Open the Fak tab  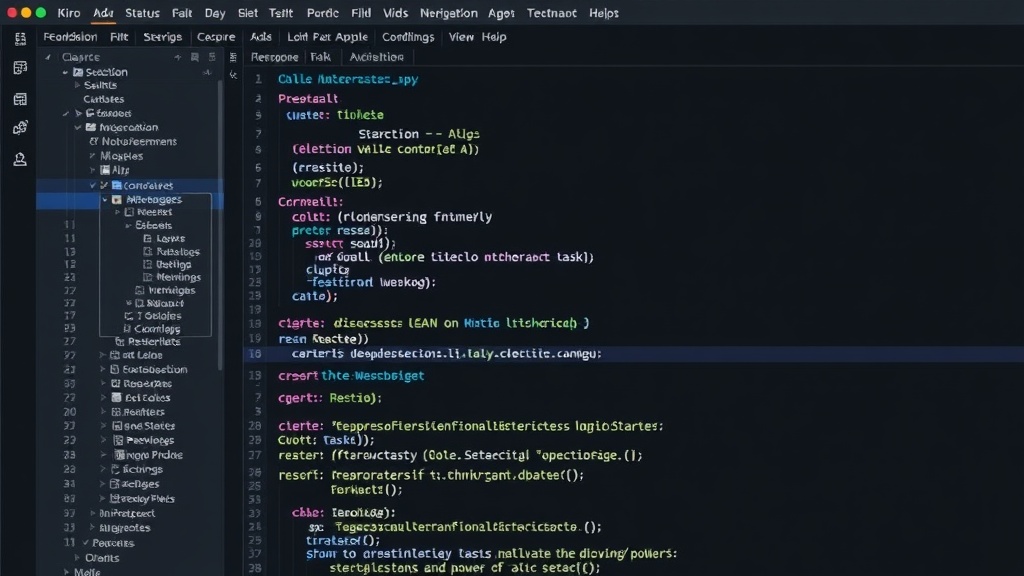(320, 57)
